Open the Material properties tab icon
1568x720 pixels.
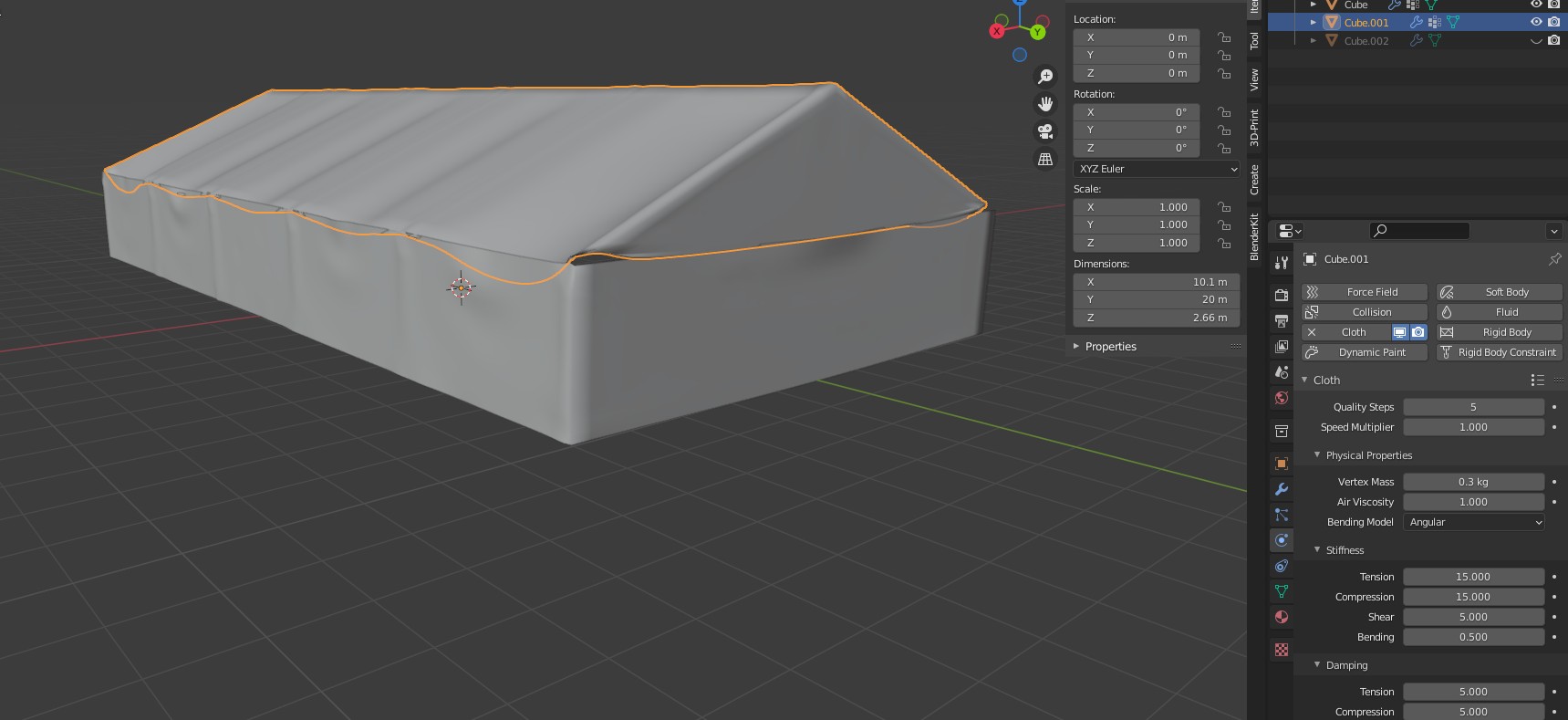(1282, 617)
